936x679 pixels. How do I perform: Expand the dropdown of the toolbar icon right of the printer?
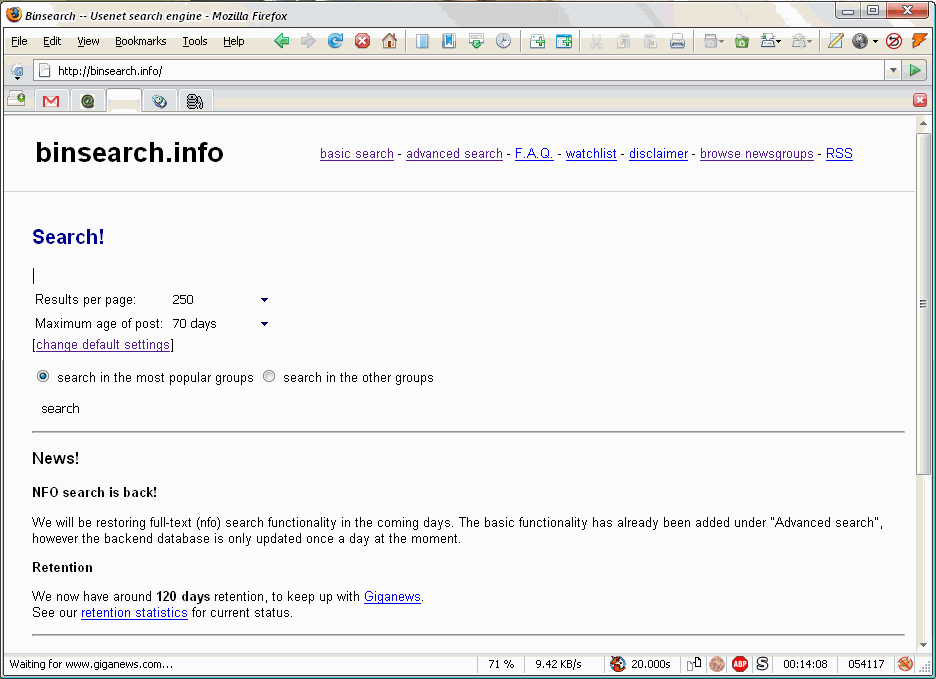pos(721,41)
